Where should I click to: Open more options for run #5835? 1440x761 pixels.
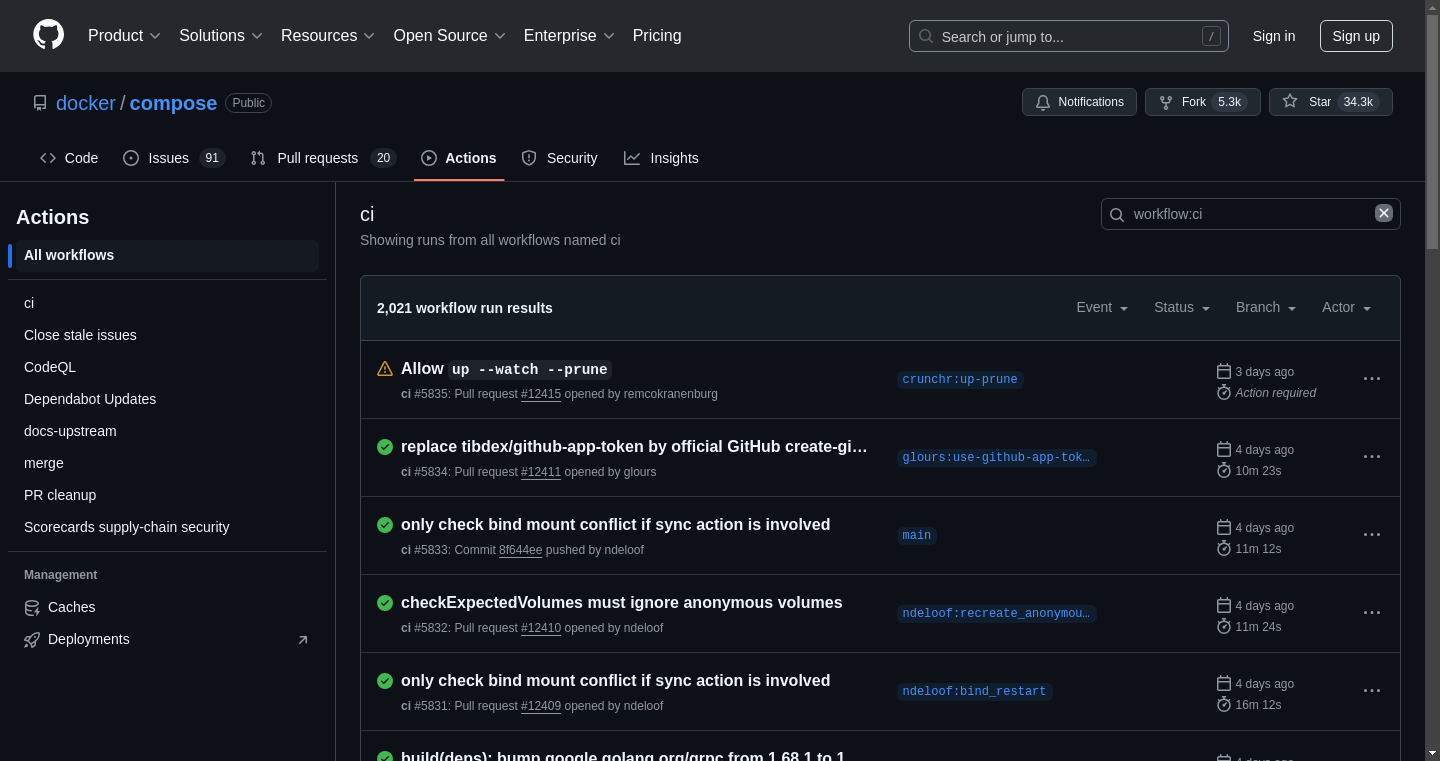point(1372,379)
